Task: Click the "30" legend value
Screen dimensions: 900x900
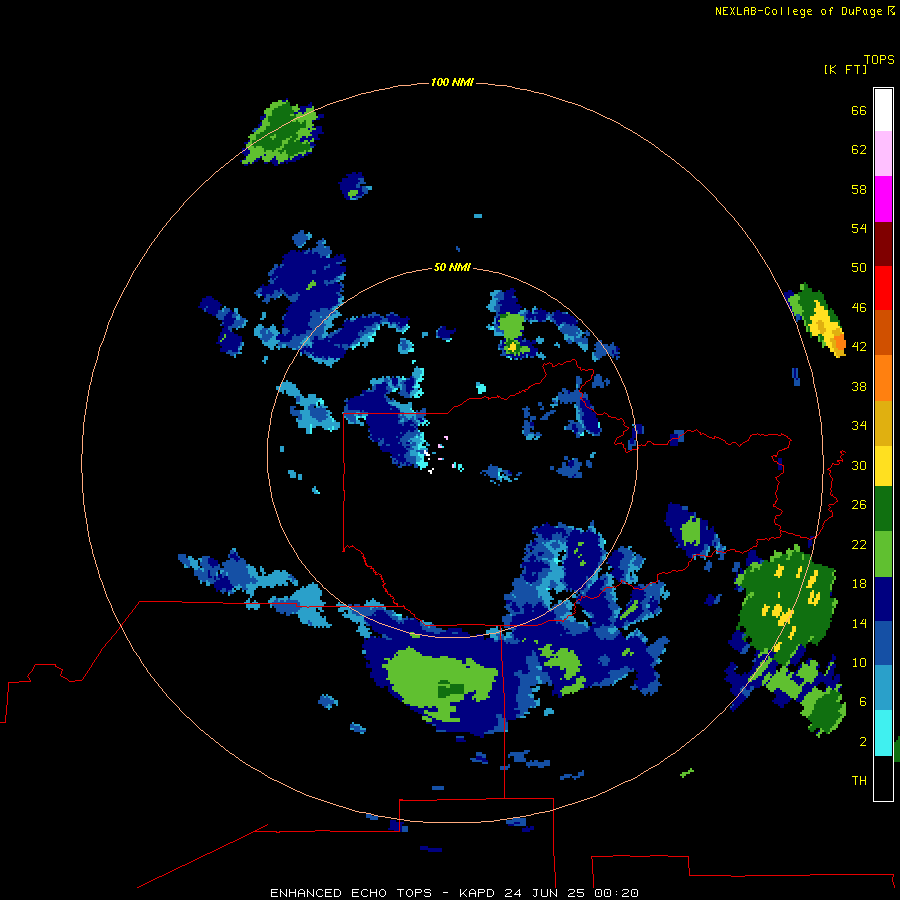Action: click(859, 465)
